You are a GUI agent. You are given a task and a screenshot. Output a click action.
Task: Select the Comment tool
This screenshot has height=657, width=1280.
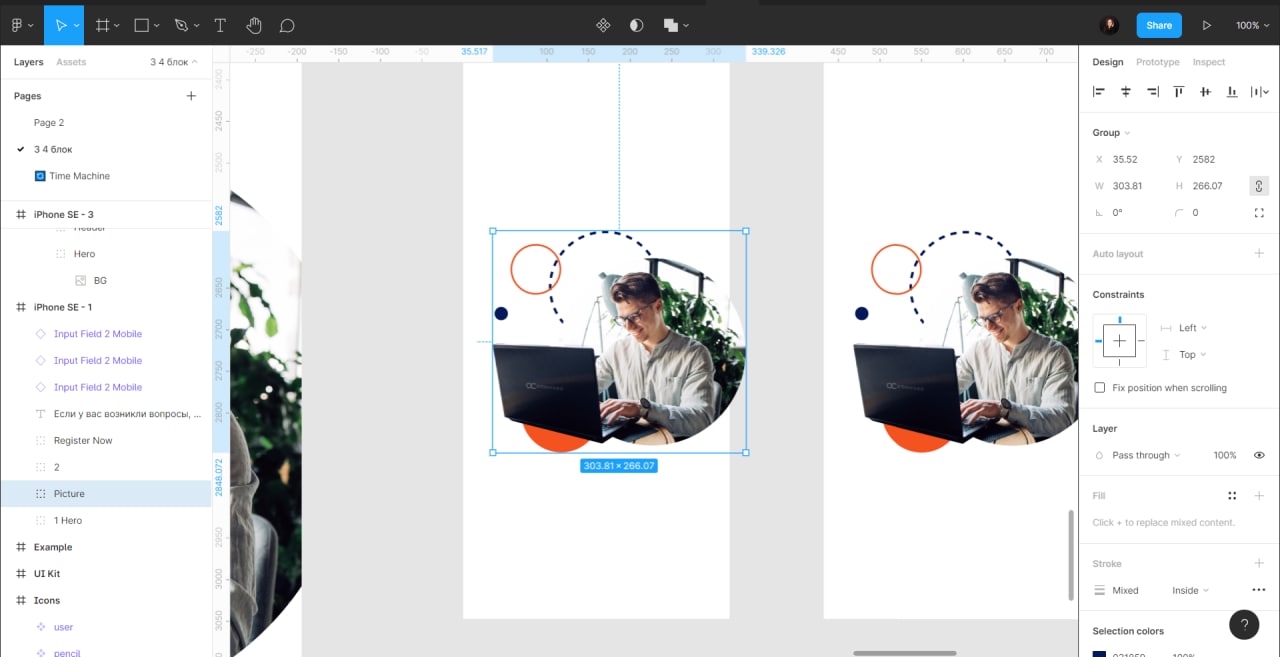(x=287, y=25)
